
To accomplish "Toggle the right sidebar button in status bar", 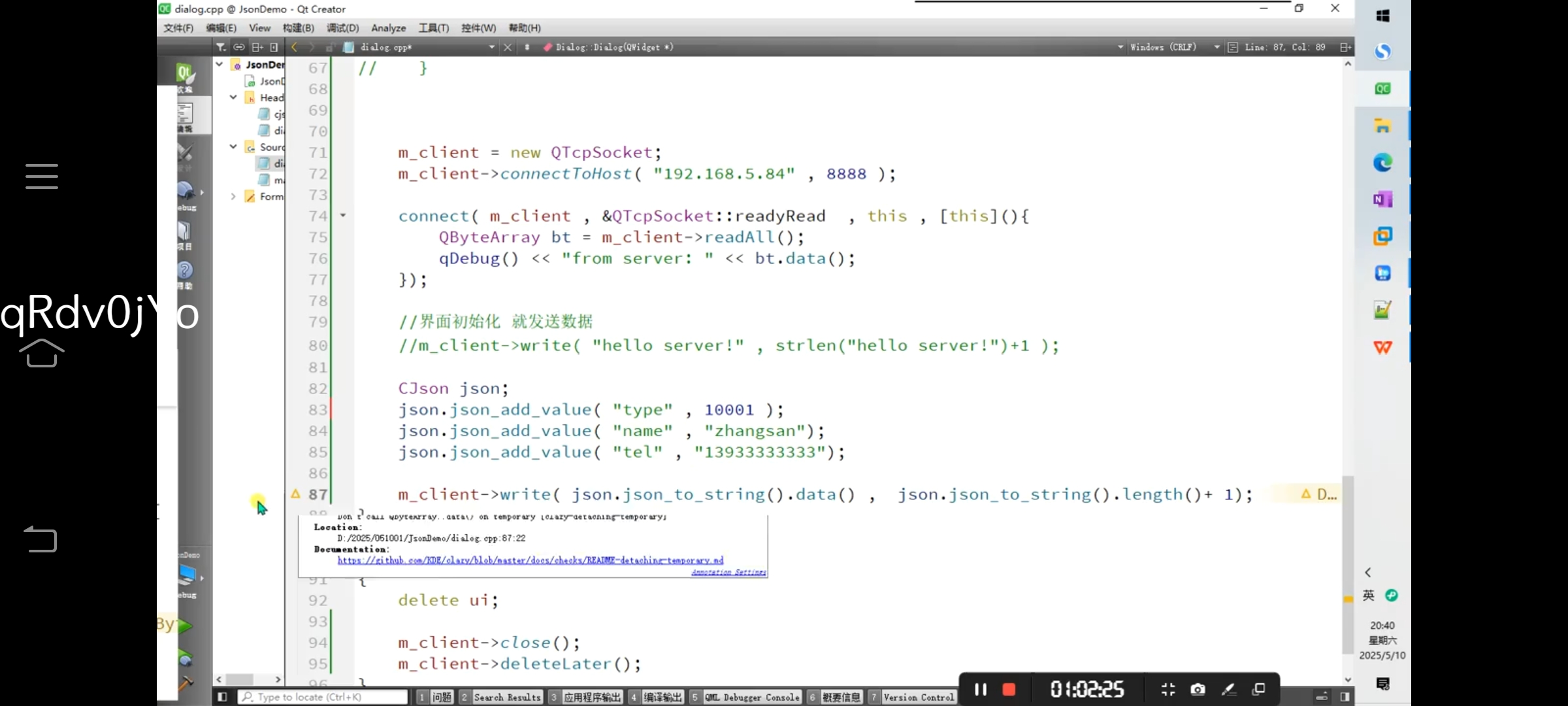I will (1345, 697).
